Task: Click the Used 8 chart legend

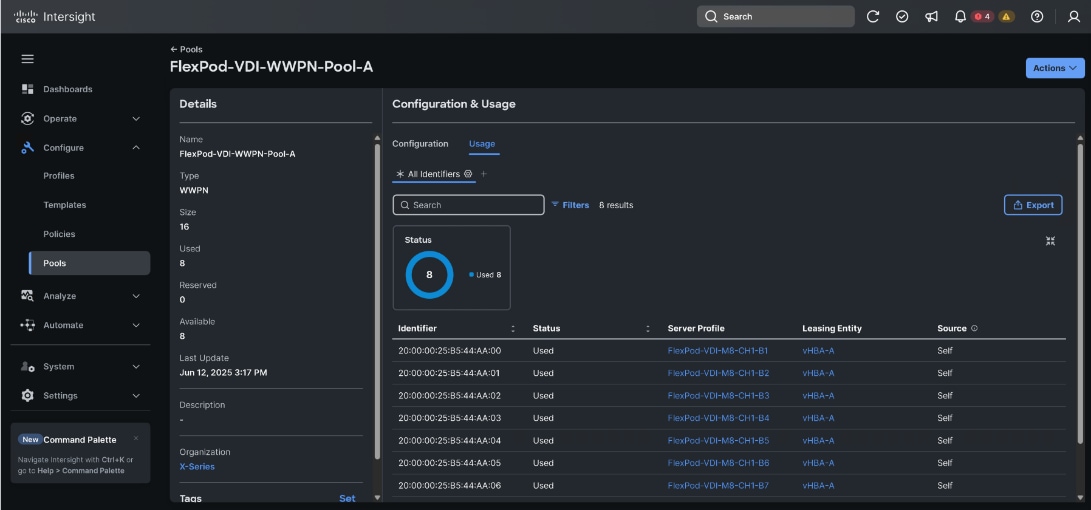Action: pos(485,275)
